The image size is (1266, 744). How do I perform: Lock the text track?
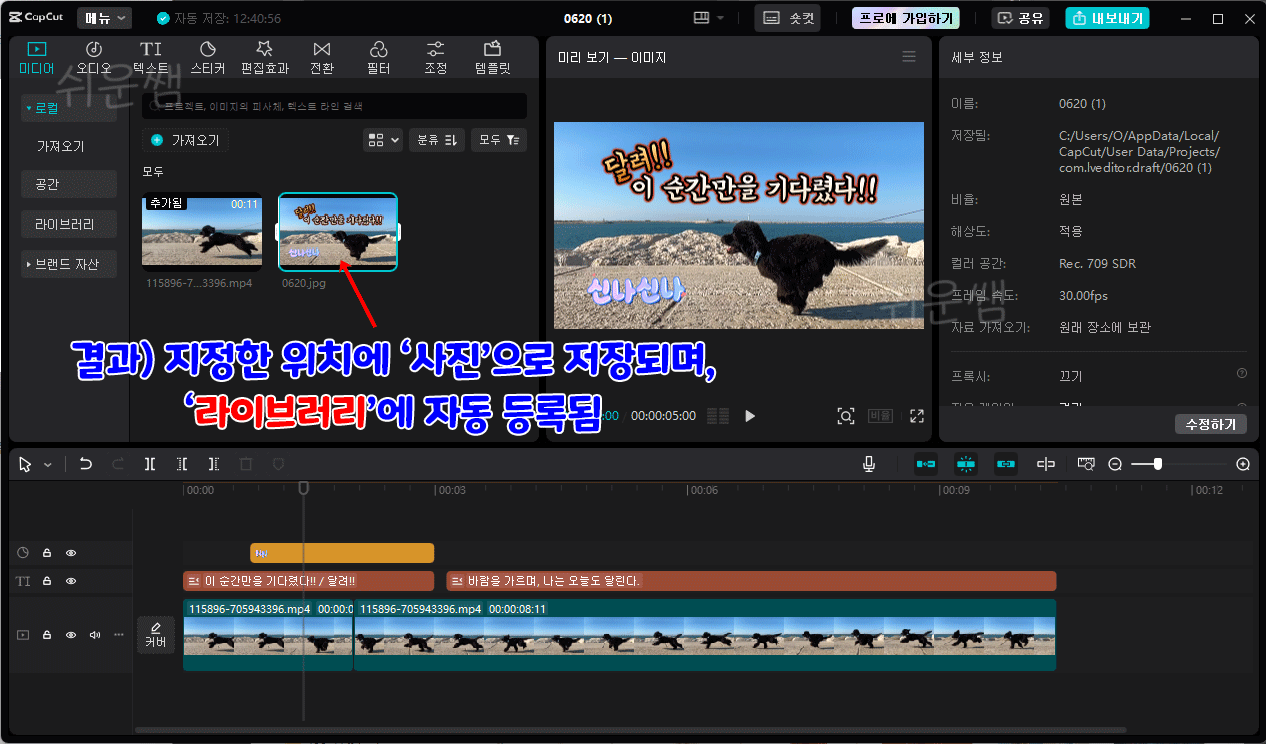[x=47, y=581]
